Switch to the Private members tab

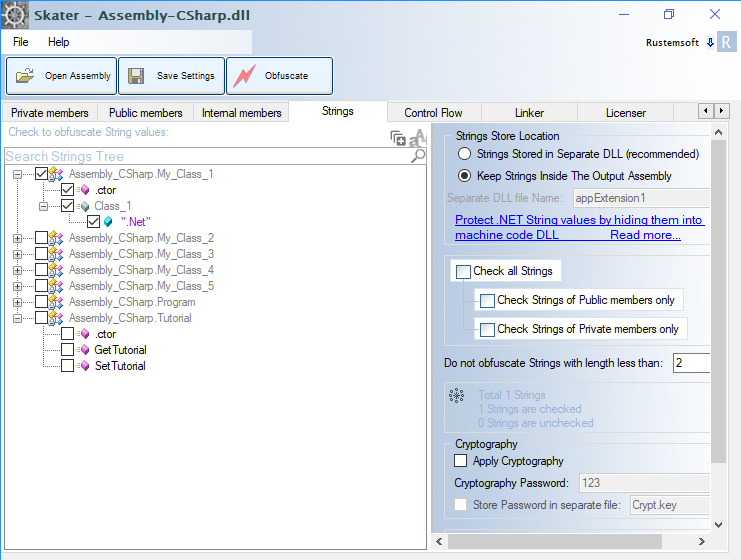(x=50, y=113)
